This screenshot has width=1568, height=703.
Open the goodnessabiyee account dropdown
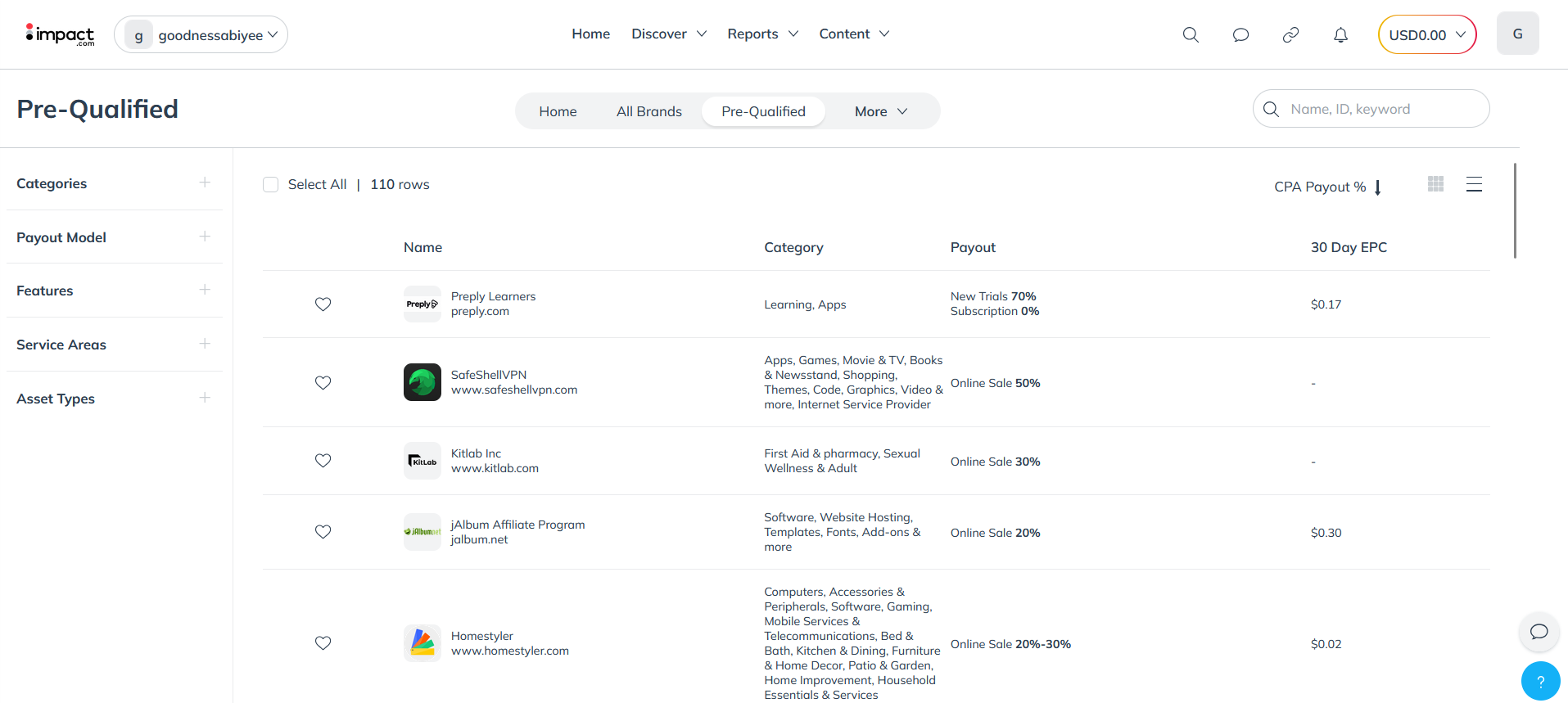pyautogui.click(x=201, y=35)
